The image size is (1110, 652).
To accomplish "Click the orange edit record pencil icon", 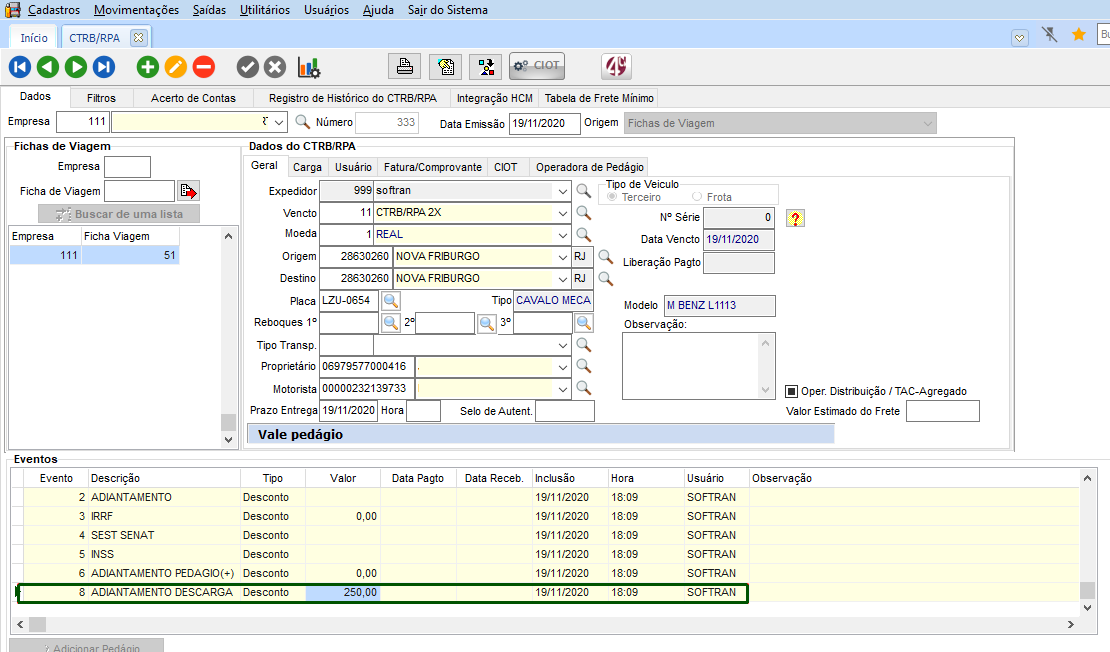I will (x=176, y=67).
